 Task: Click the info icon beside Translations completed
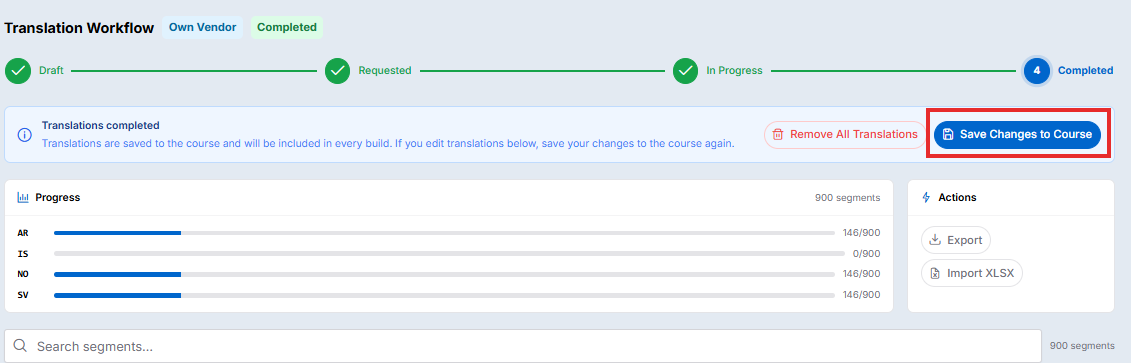point(25,135)
